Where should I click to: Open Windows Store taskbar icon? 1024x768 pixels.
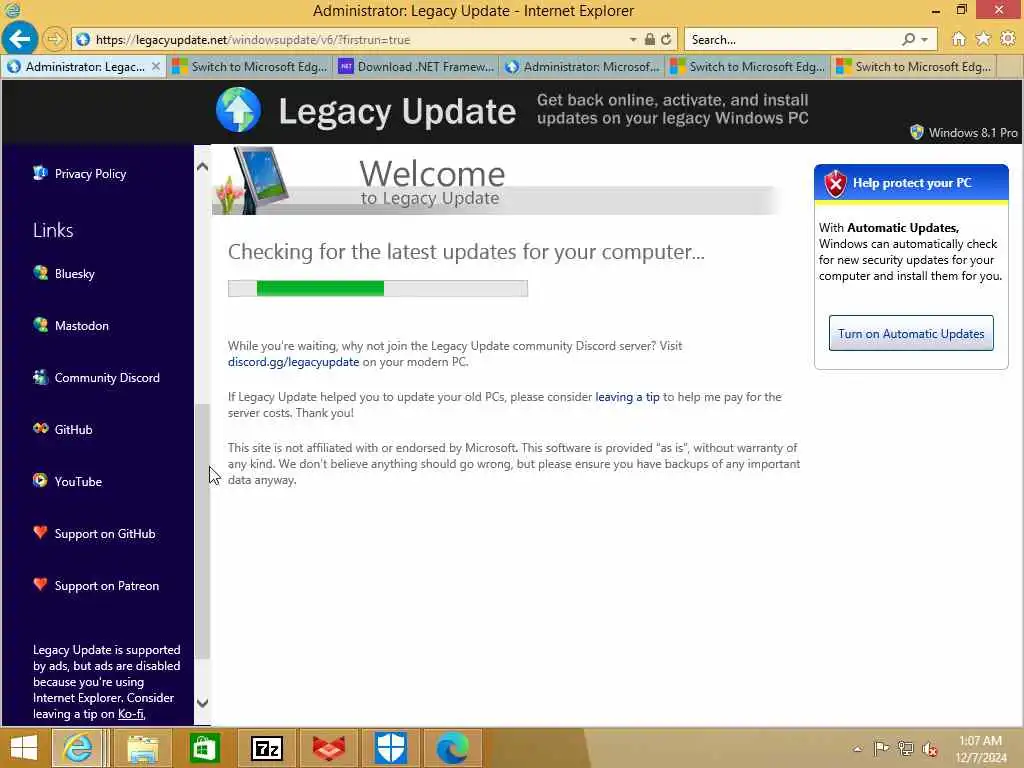204,748
